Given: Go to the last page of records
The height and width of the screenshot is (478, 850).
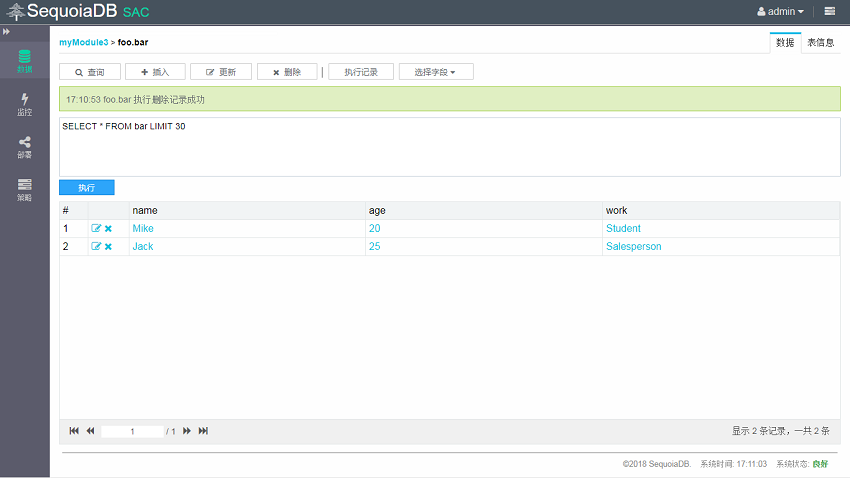Looking at the screenshot, I should pos(203,431).
